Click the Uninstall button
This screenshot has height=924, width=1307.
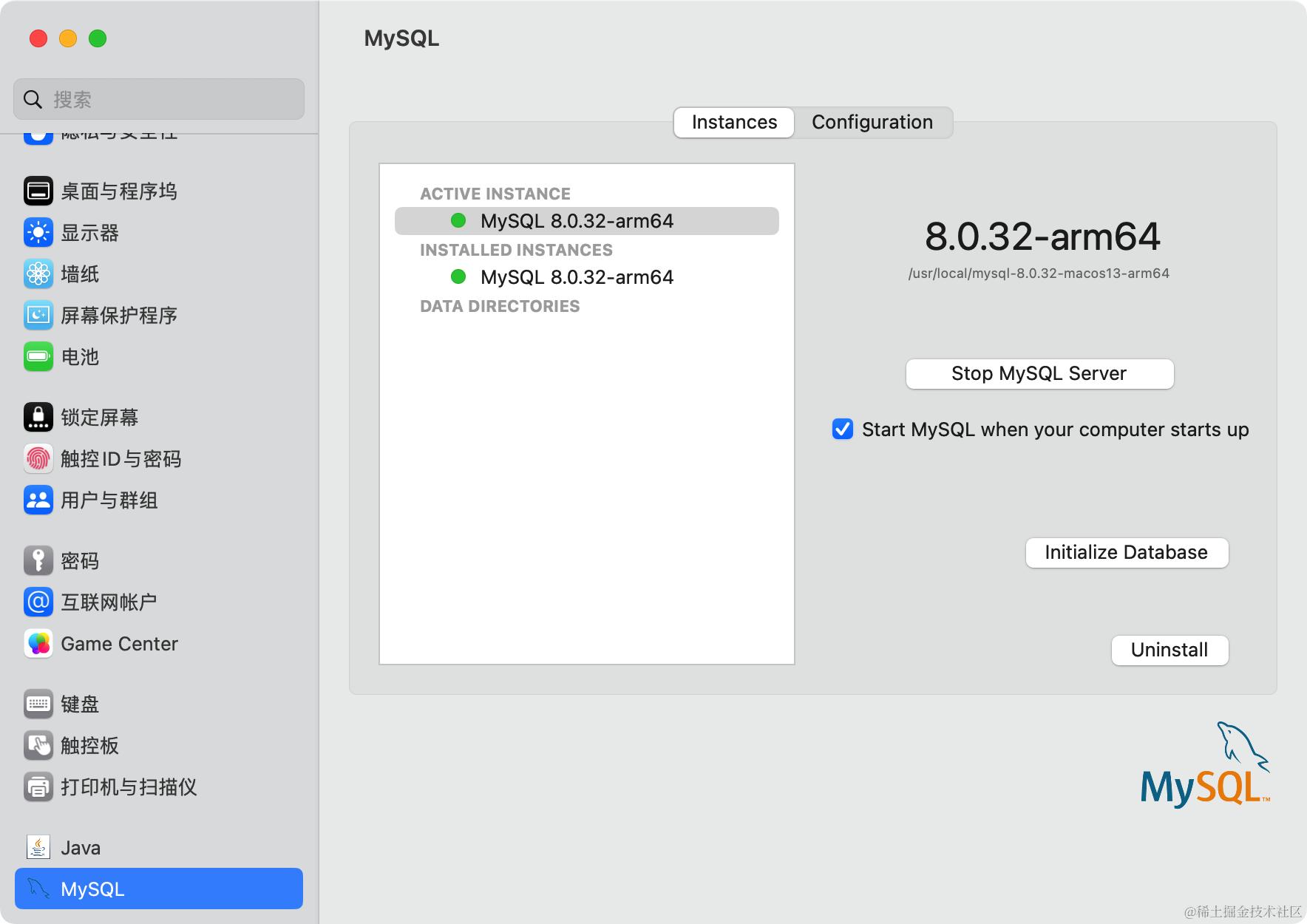point(1169,650)
